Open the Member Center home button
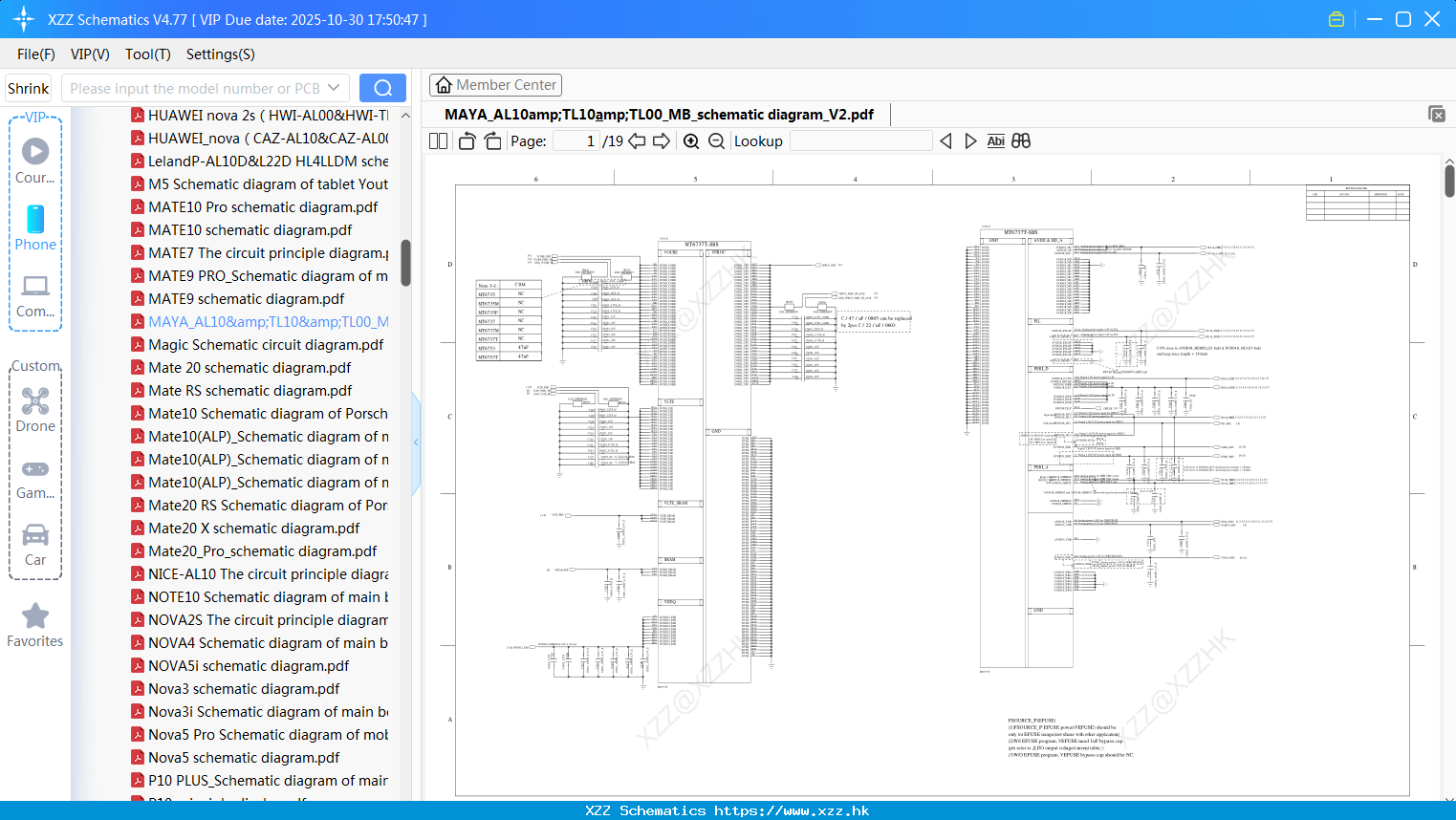 click(495, 85)
